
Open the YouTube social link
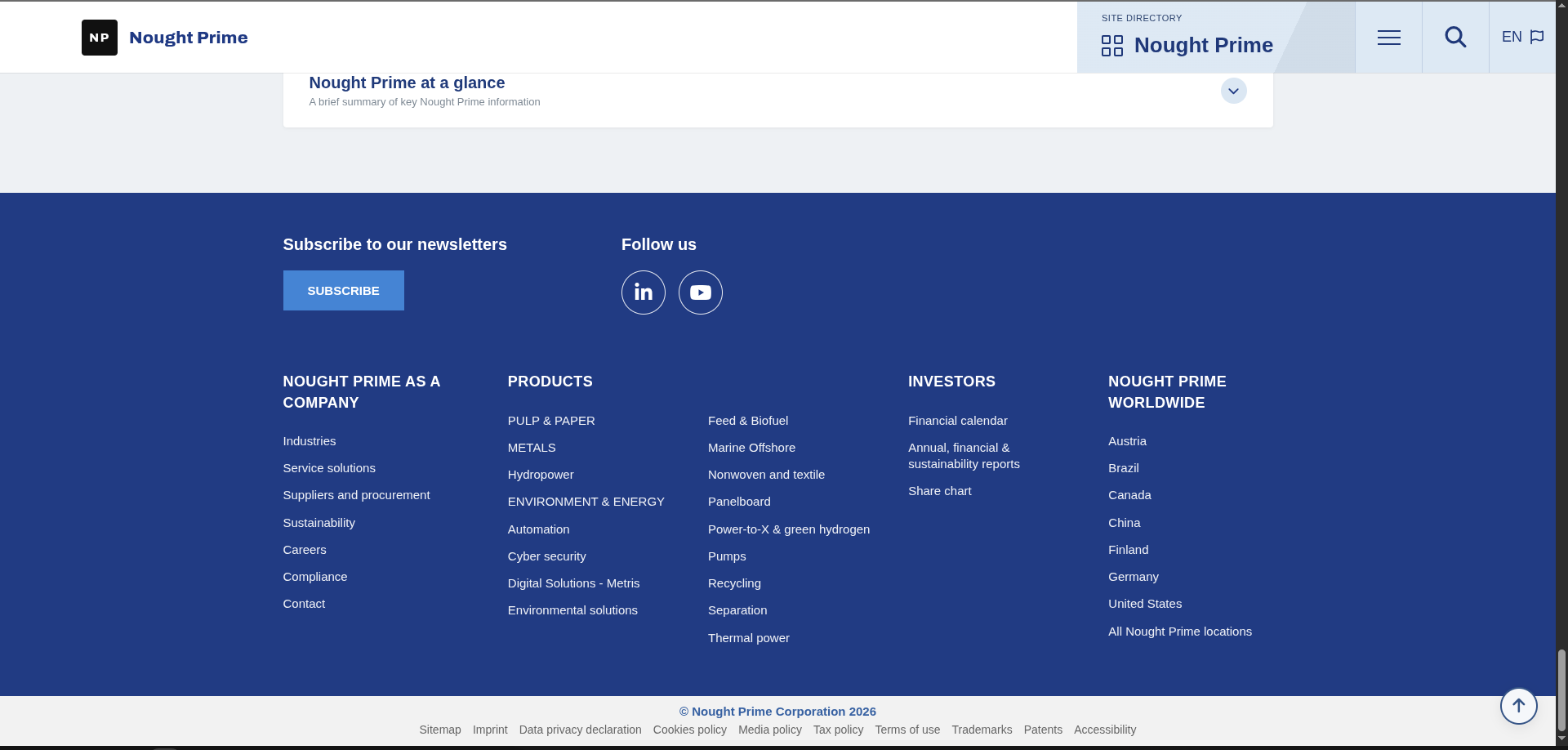701,292
